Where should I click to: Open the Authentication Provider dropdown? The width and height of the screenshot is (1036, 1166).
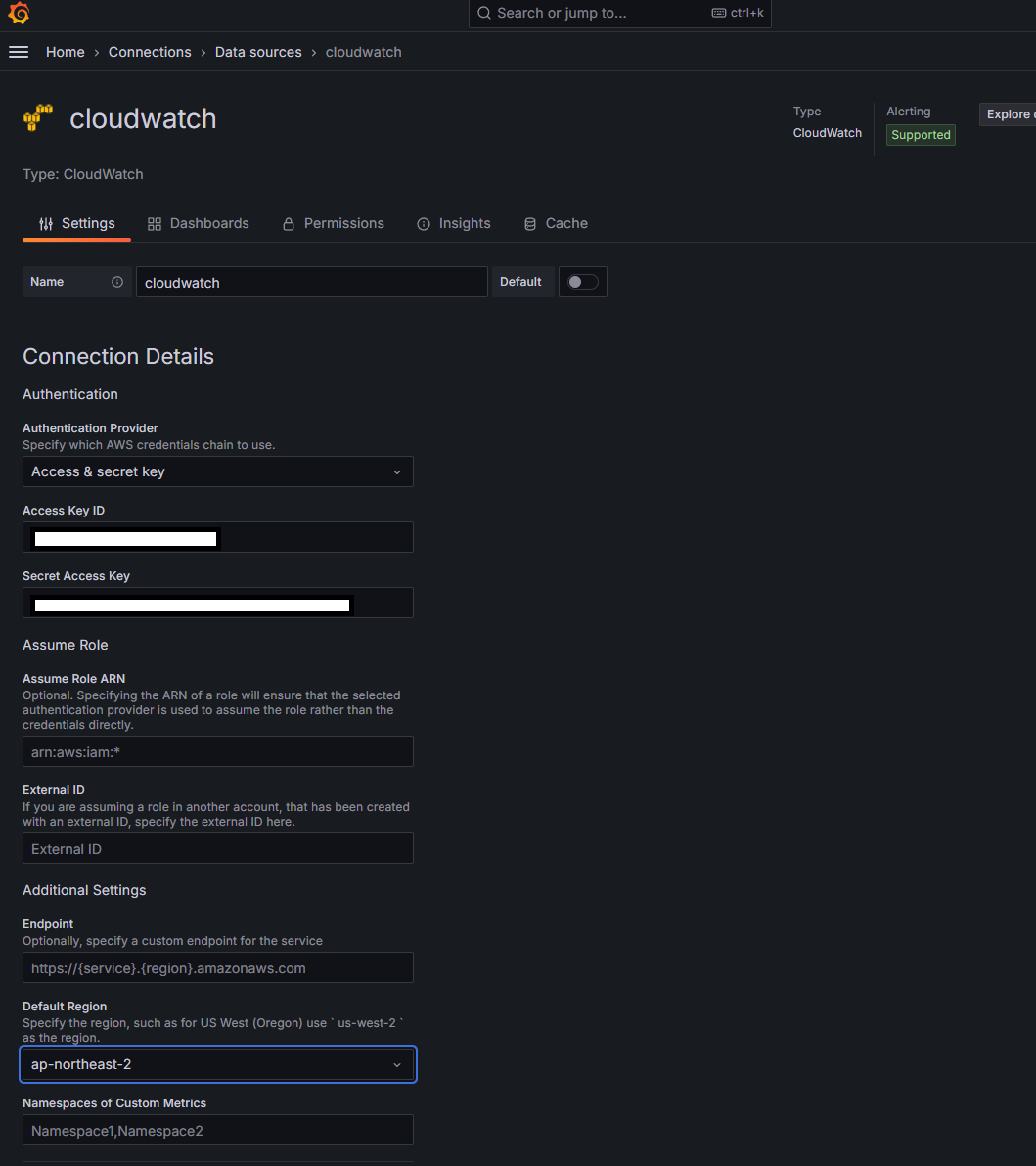(x=218, y=471)
